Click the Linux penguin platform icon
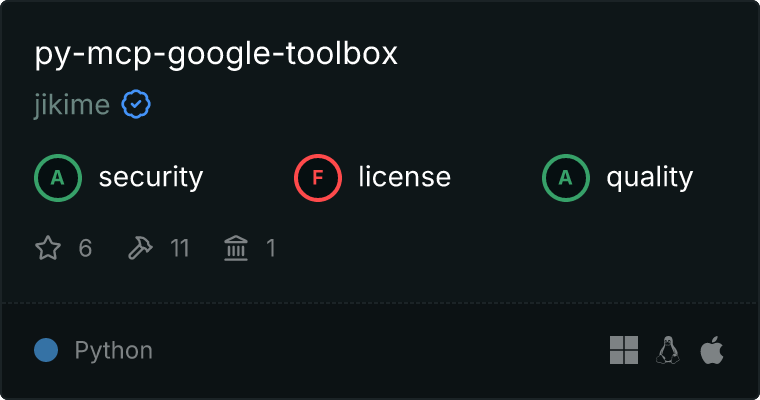 668,350
